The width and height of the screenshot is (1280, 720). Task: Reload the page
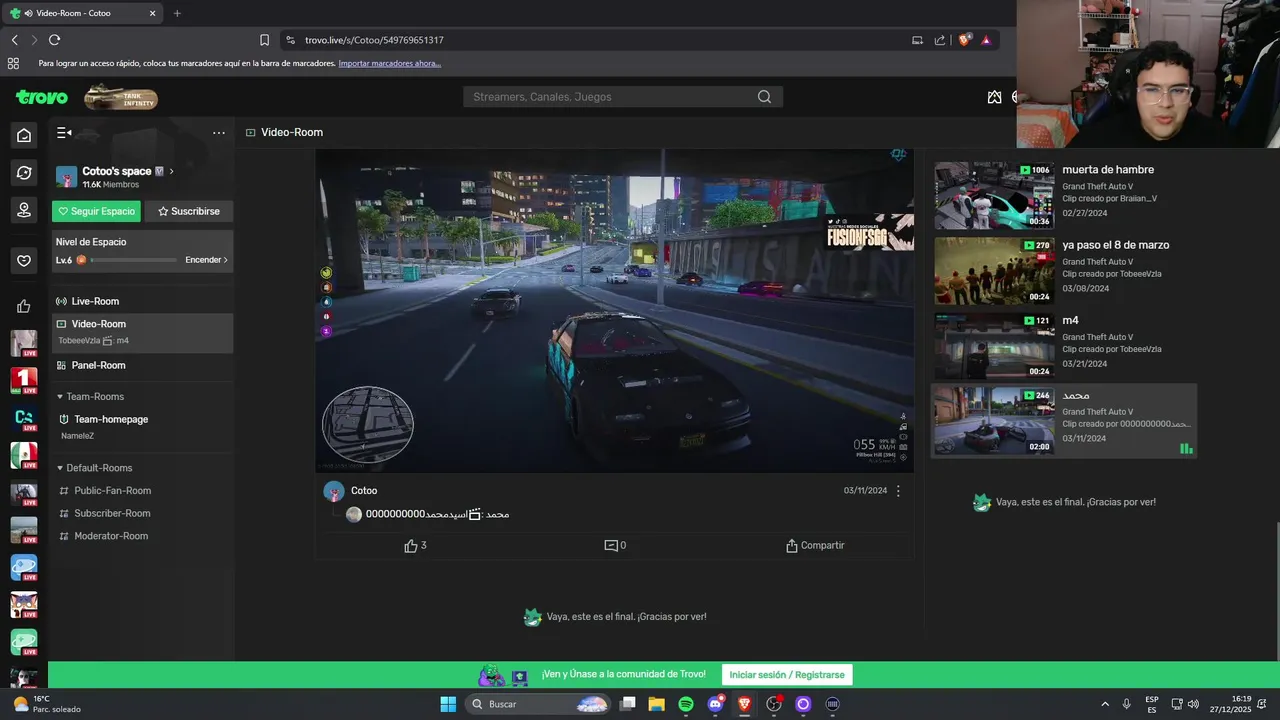click(54, 40)
